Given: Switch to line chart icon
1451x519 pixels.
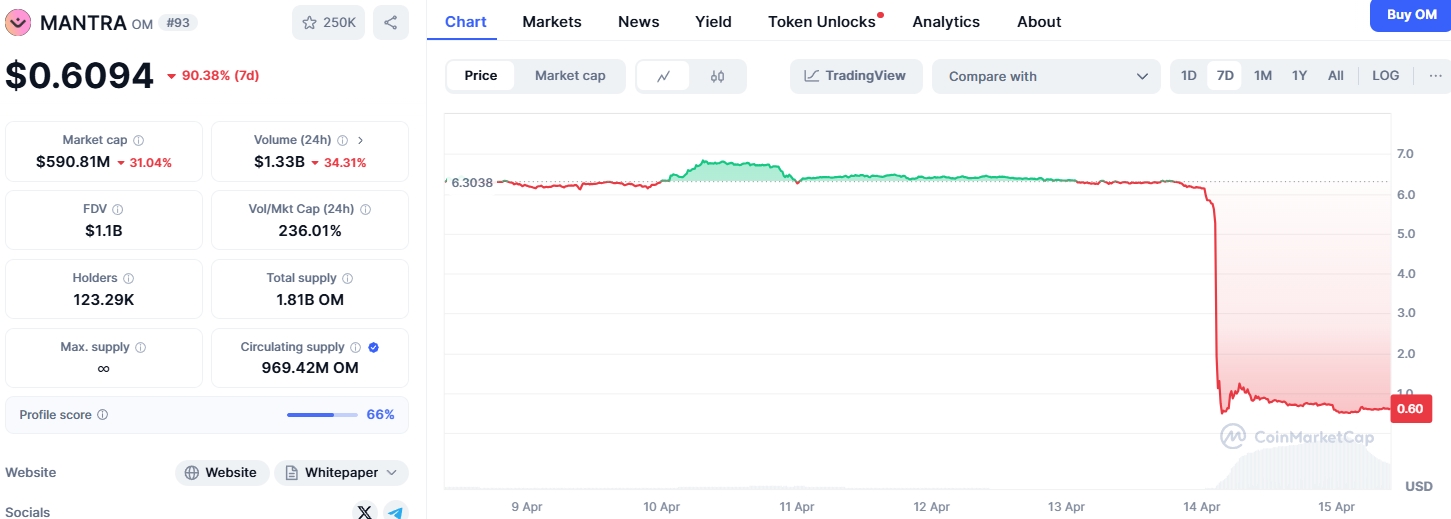Looking at the screenshot, I should point(664,76).
